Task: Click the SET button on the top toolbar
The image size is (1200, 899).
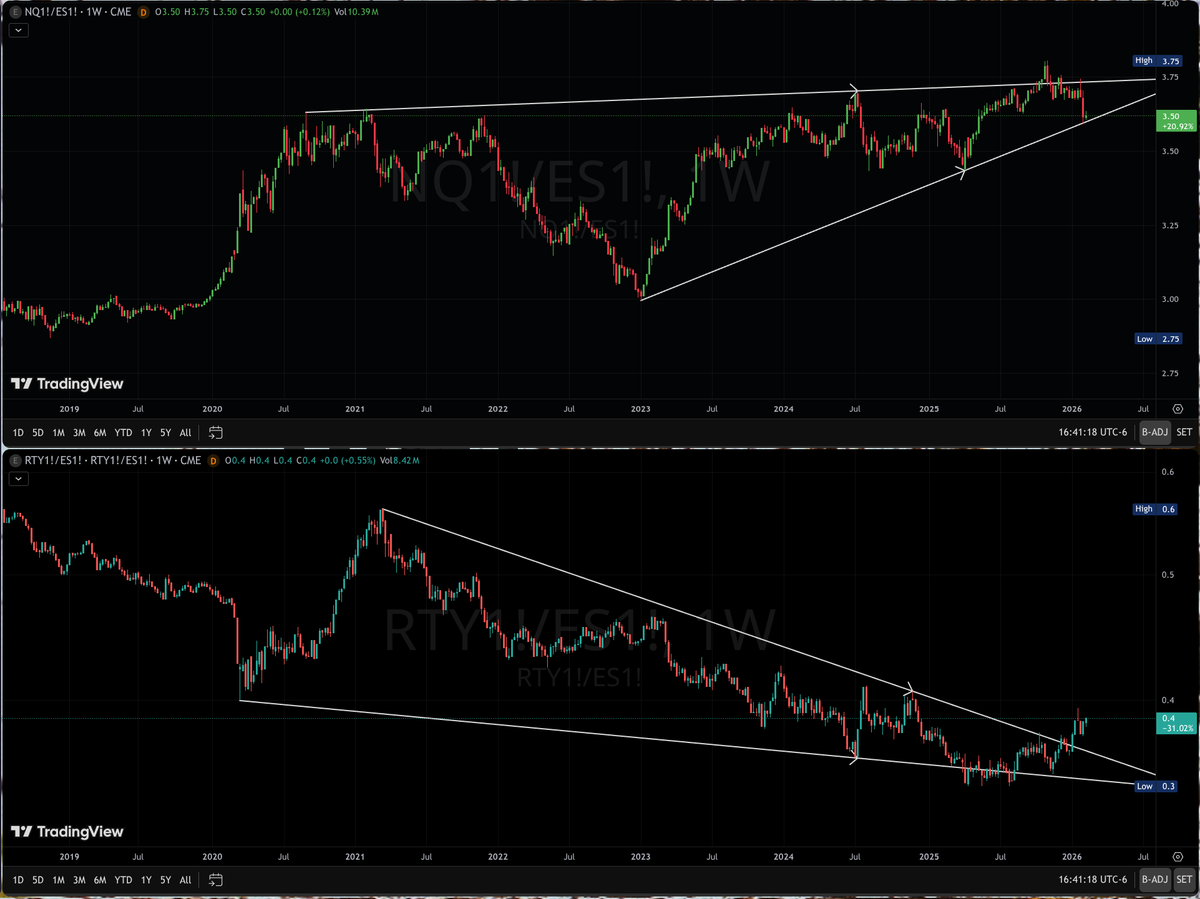Action: coord(1184,432)
